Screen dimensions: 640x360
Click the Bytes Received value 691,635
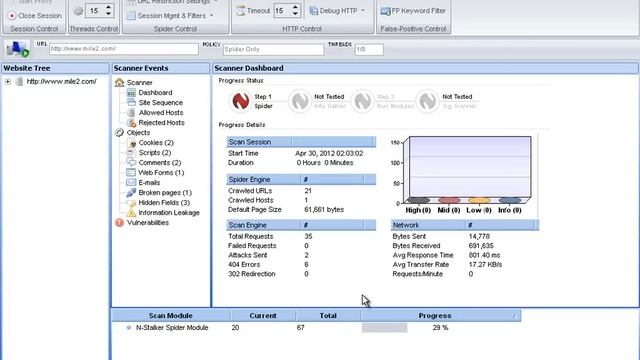pos(481,246)
